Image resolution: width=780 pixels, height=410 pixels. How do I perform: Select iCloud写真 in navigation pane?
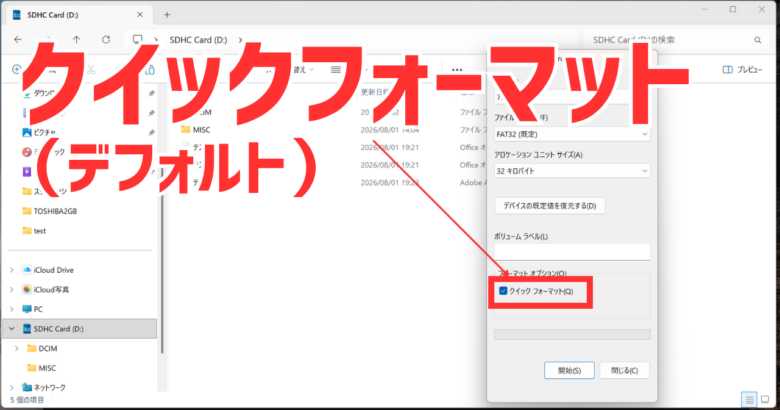(51, 290)
